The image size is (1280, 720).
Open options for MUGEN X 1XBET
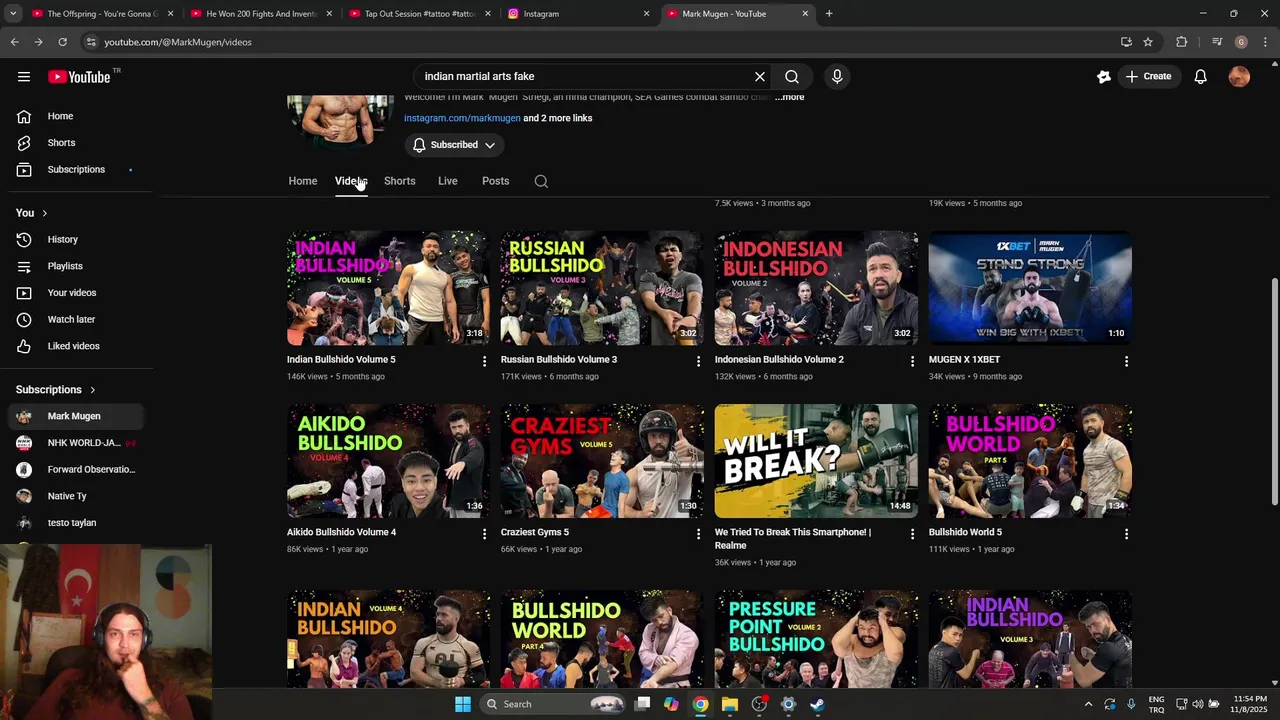tap(1126, 361)
